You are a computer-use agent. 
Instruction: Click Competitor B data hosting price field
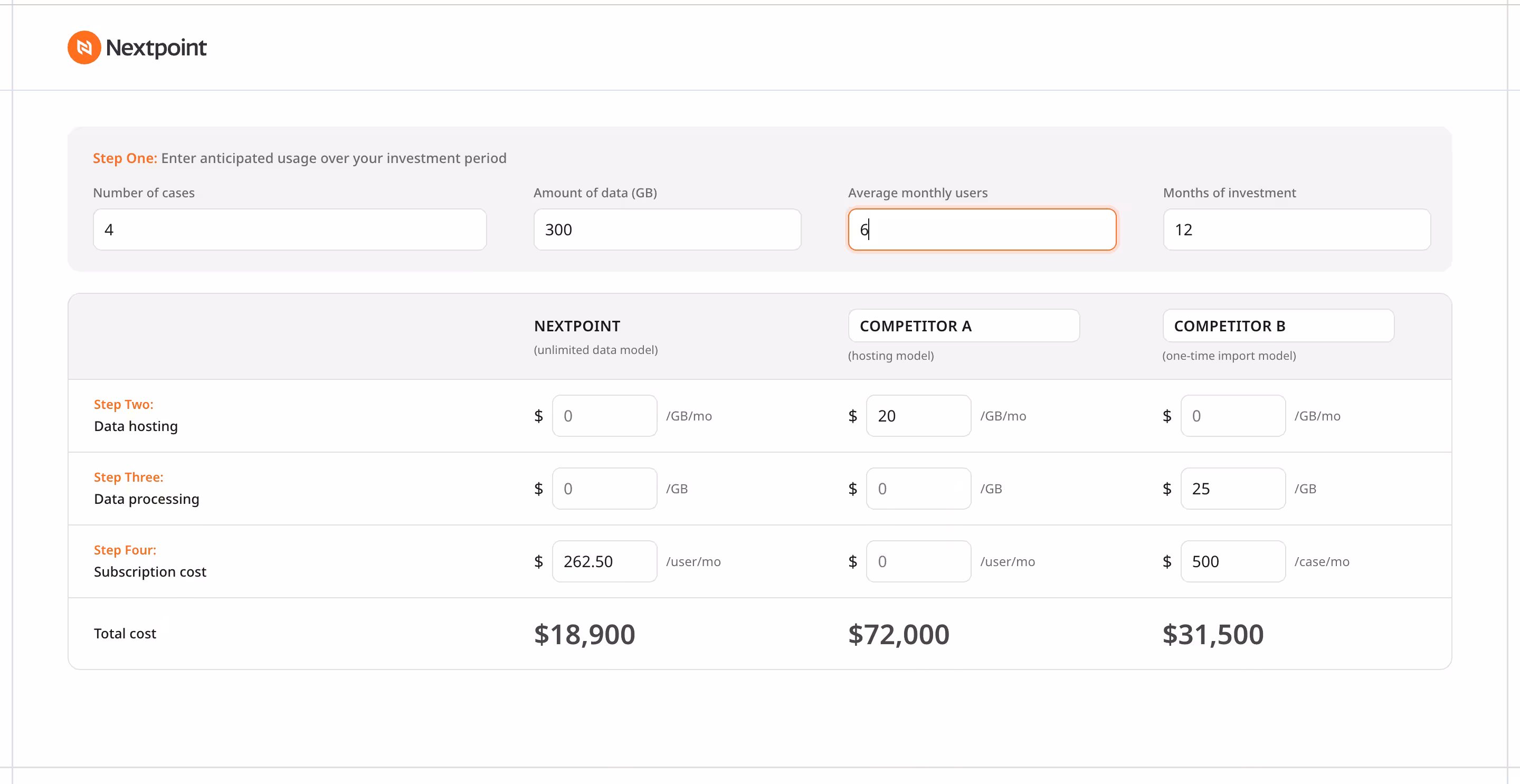(x=1233, y=416)
